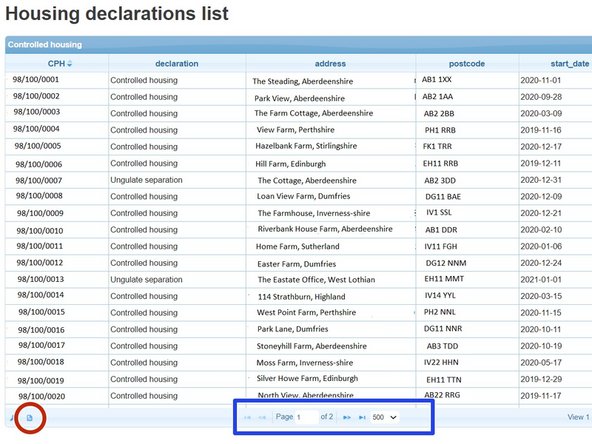Sort by the address column header

click(330, 63)
